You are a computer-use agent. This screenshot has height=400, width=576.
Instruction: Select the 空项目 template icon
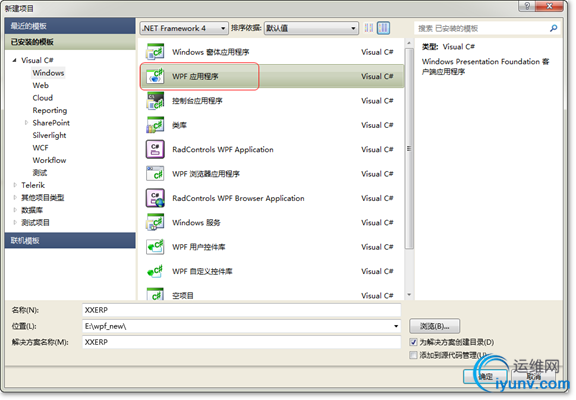(x=155, y=294)
